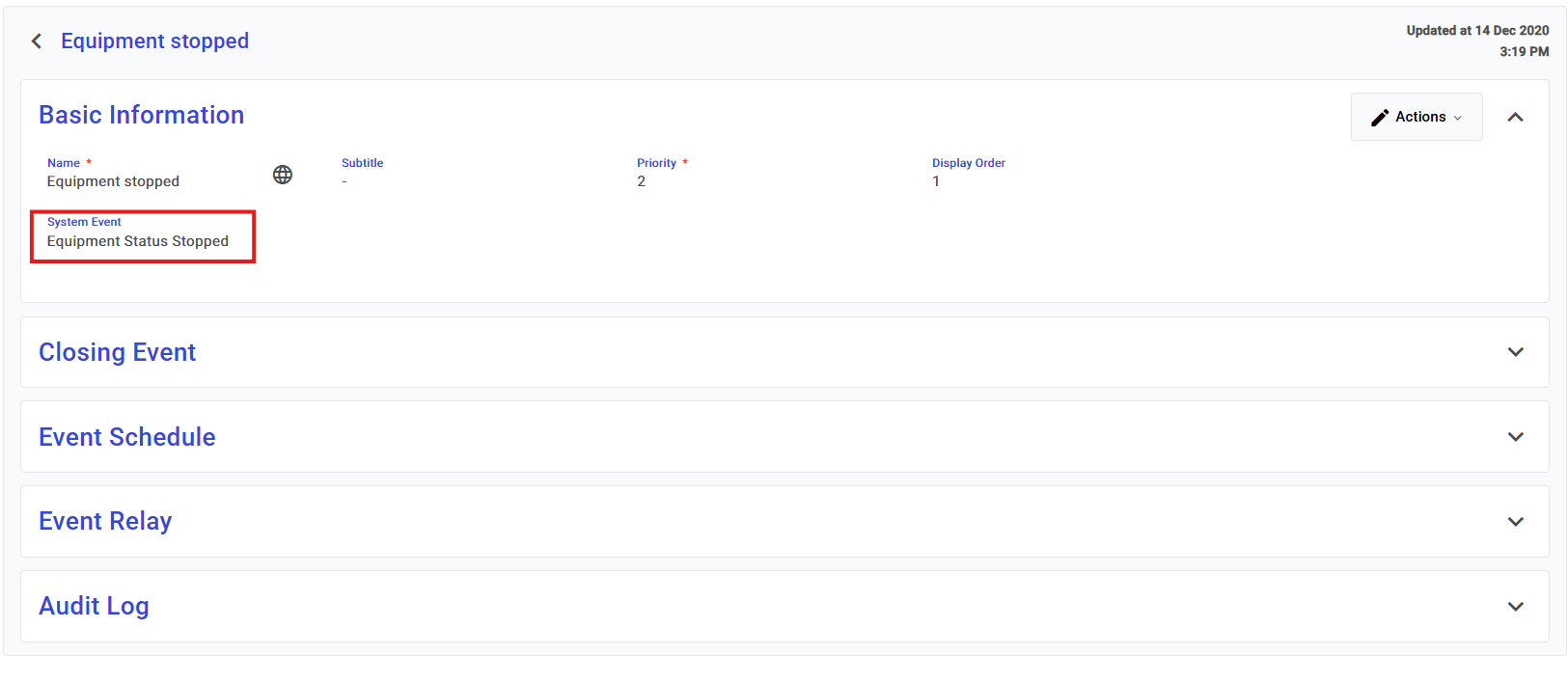
Task: Click the Closing Event section title
Action: 117,352
